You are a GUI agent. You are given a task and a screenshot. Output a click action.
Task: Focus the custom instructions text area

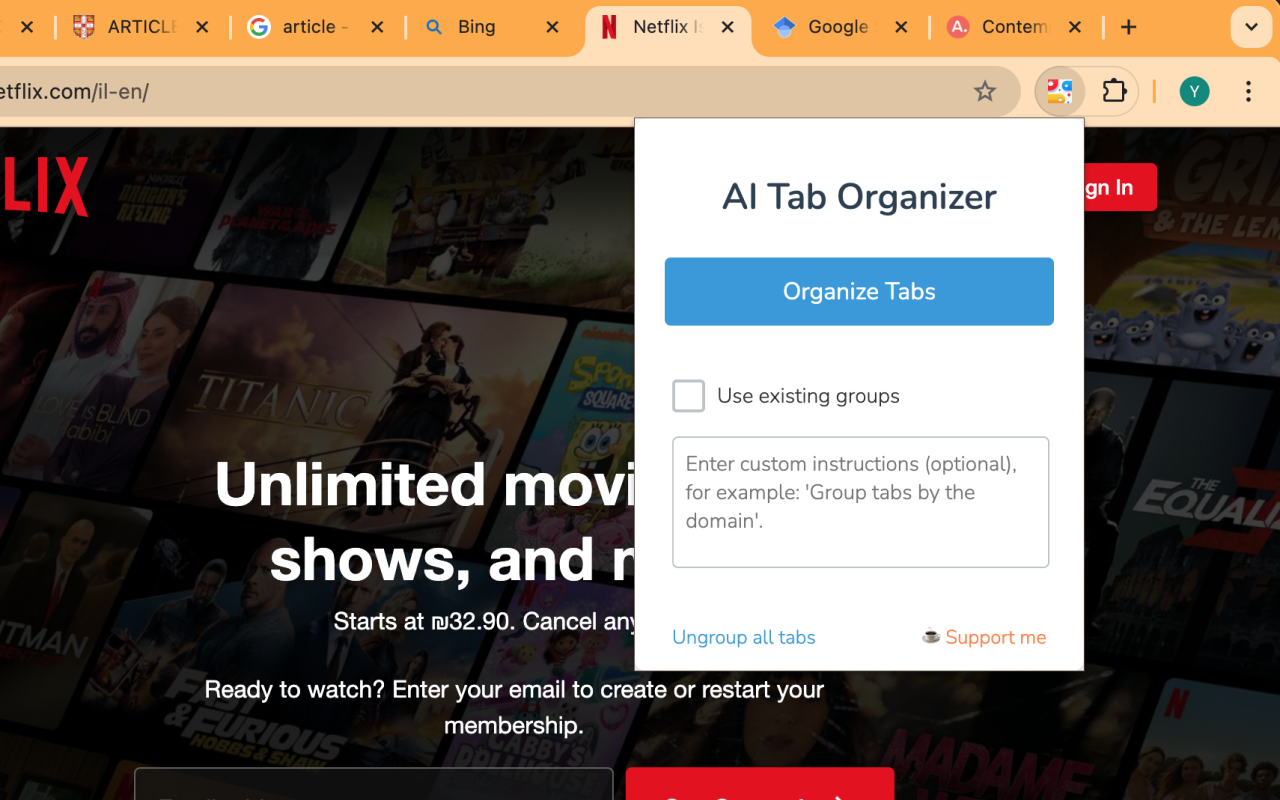click(x=860, y=502)
